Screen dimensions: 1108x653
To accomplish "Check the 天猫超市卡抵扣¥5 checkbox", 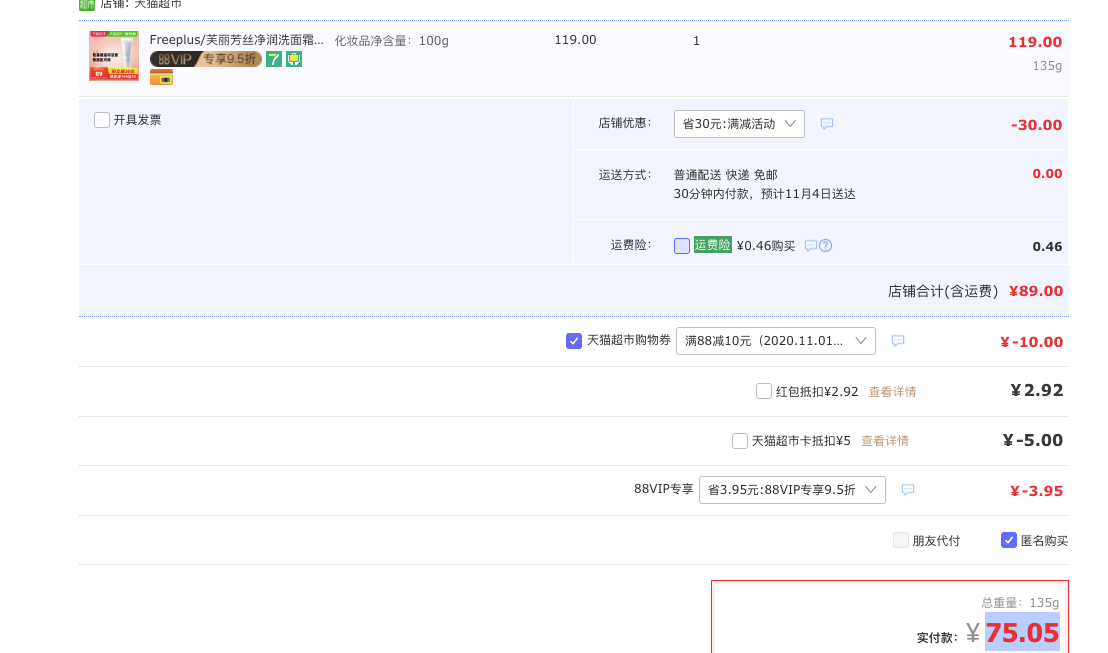I will 740,441.
